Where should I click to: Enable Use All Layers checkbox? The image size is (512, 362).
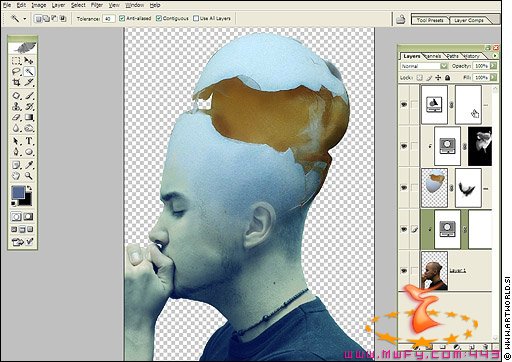pyautogui.click(x=196, y=18)
